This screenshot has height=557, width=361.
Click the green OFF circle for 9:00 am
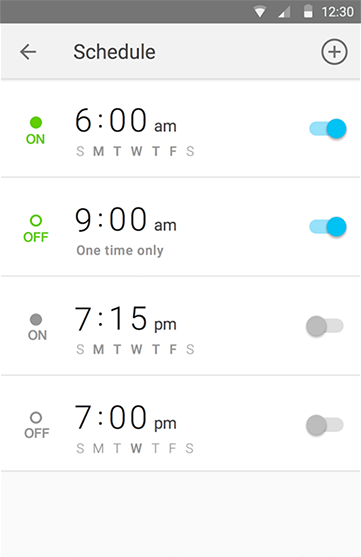pyautogui.click(x=36, y=221)
